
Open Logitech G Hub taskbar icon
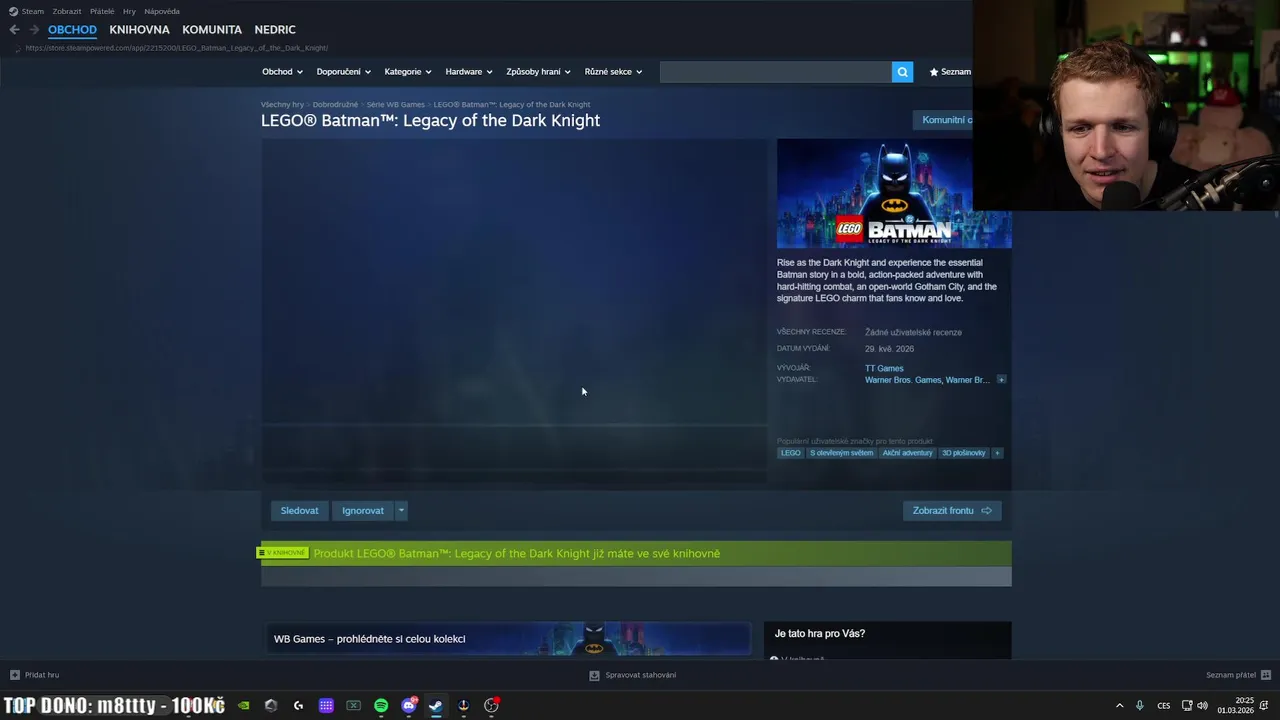[x=298, y=706]
